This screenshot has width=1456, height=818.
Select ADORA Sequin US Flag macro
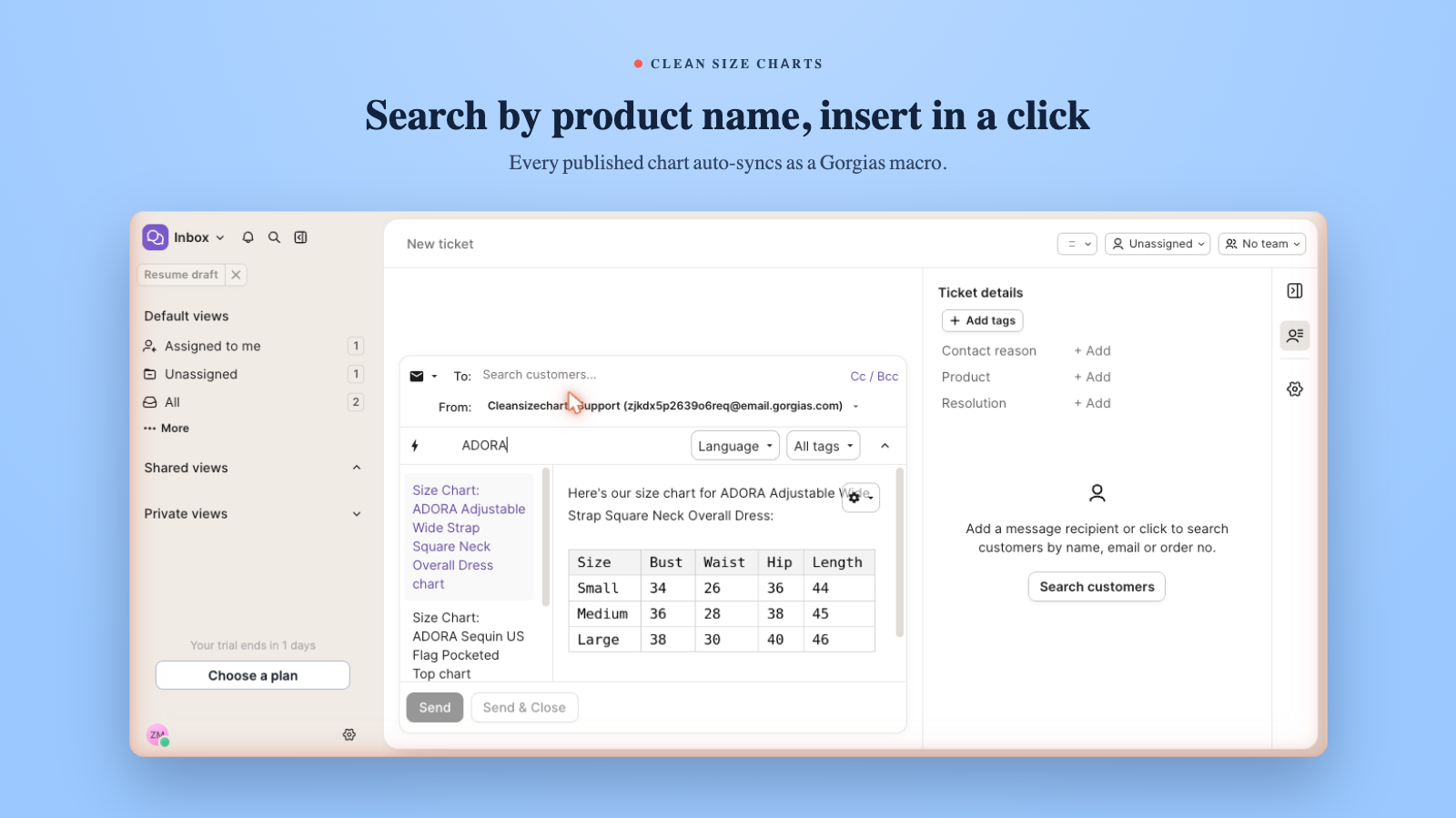point(469,645)
